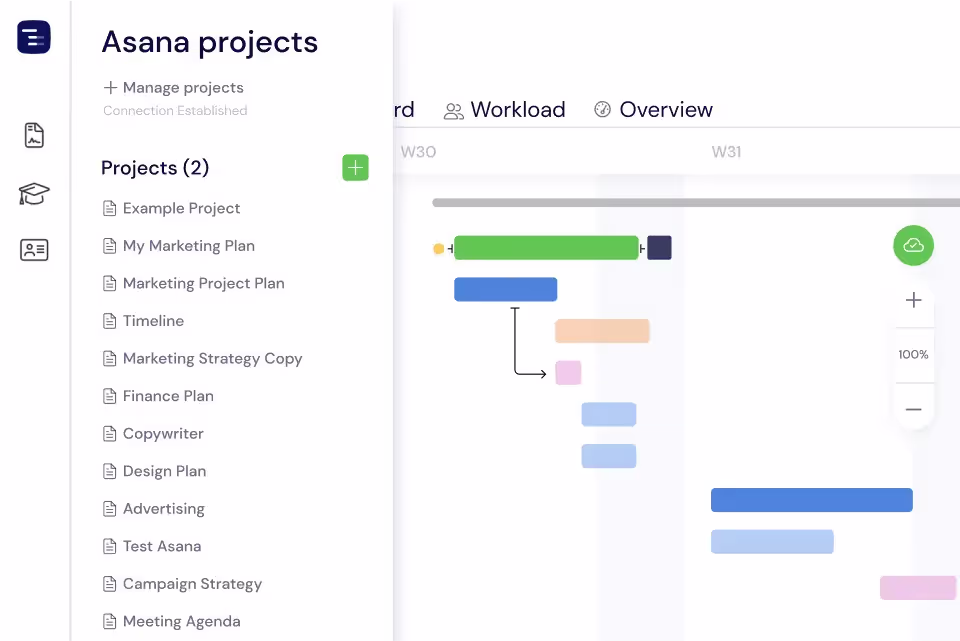
Task: Click the document icon beside My Marketing Plan
Action: 110,246
